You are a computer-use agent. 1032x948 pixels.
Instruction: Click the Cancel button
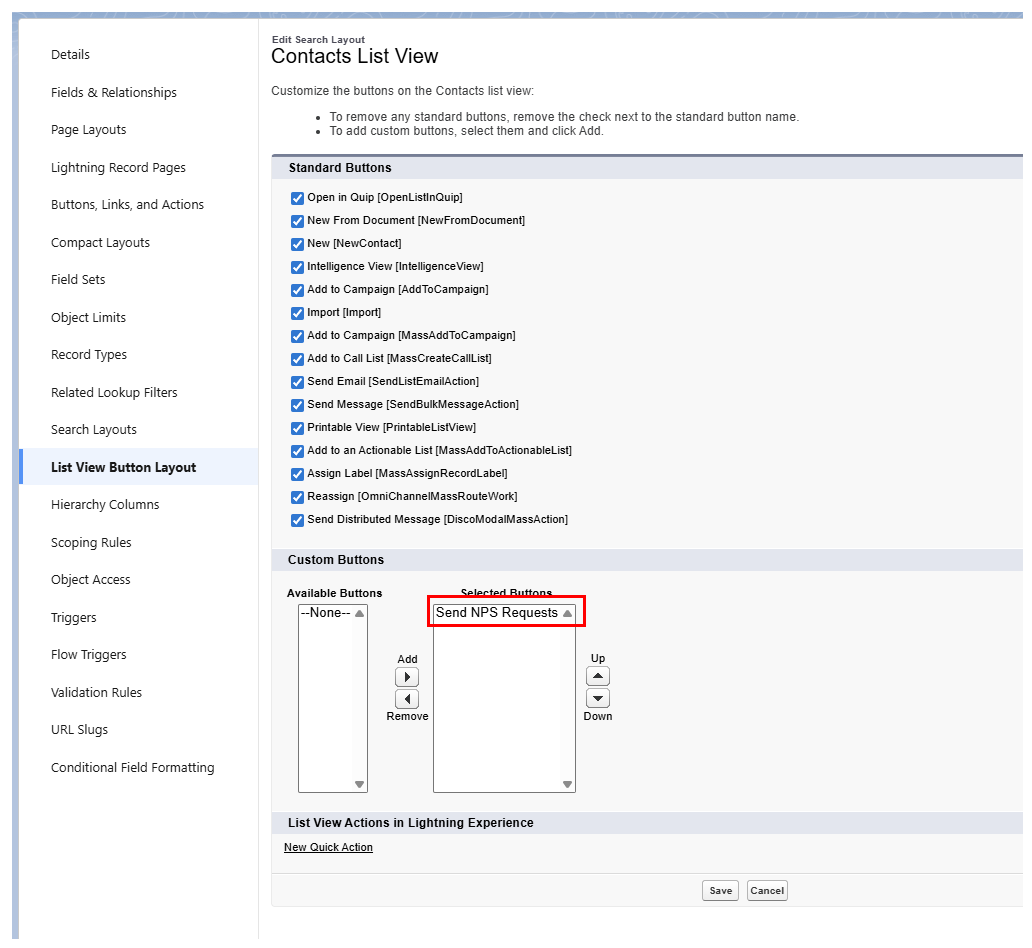[x=766, y=890]
